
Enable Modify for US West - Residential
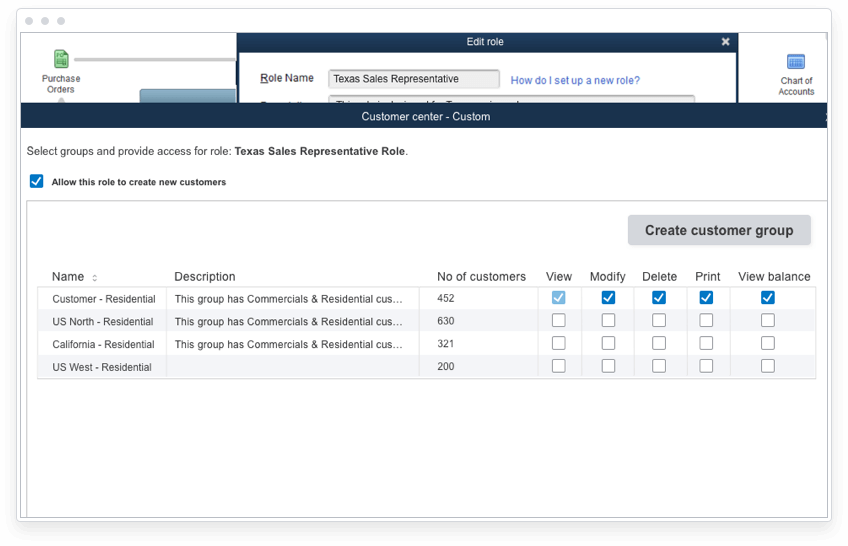(x=608, y=366)
